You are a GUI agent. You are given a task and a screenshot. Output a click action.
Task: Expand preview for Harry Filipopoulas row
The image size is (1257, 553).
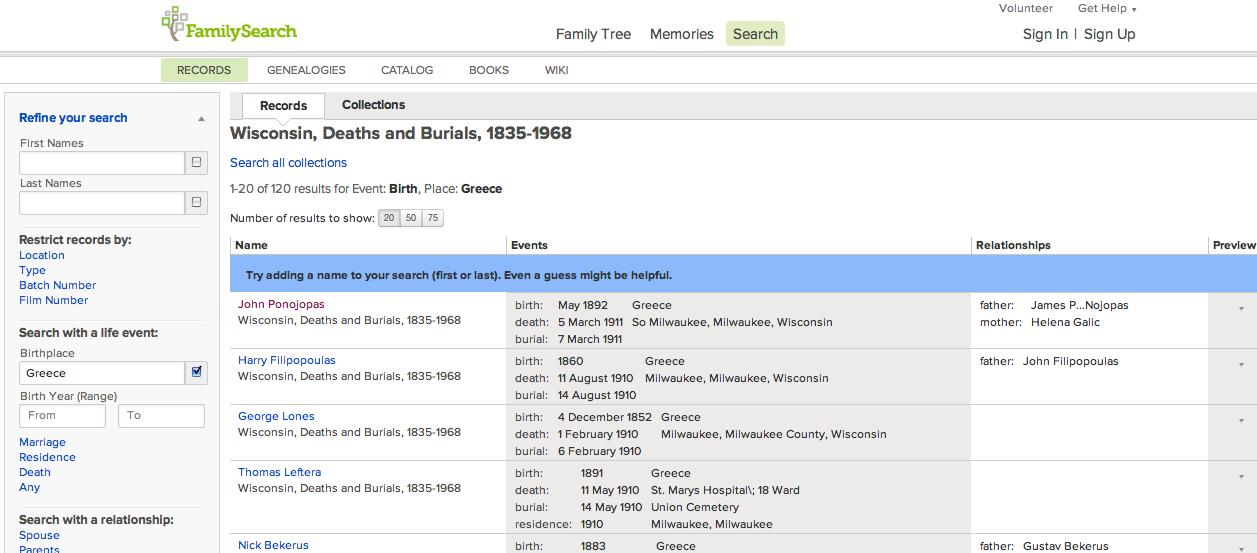coord(1241,365)
